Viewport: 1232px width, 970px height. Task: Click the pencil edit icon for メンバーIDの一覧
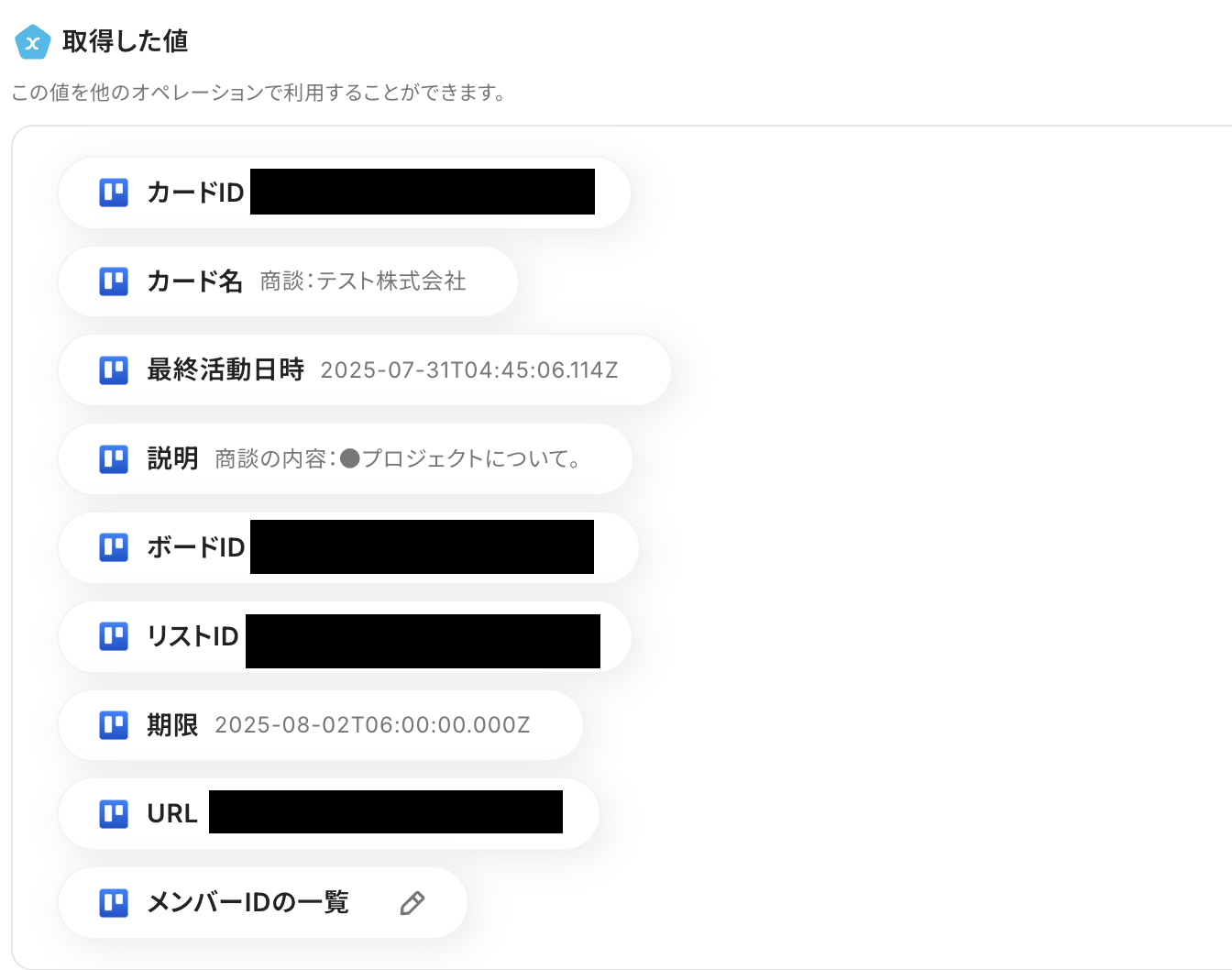click(x=412, y=903)
